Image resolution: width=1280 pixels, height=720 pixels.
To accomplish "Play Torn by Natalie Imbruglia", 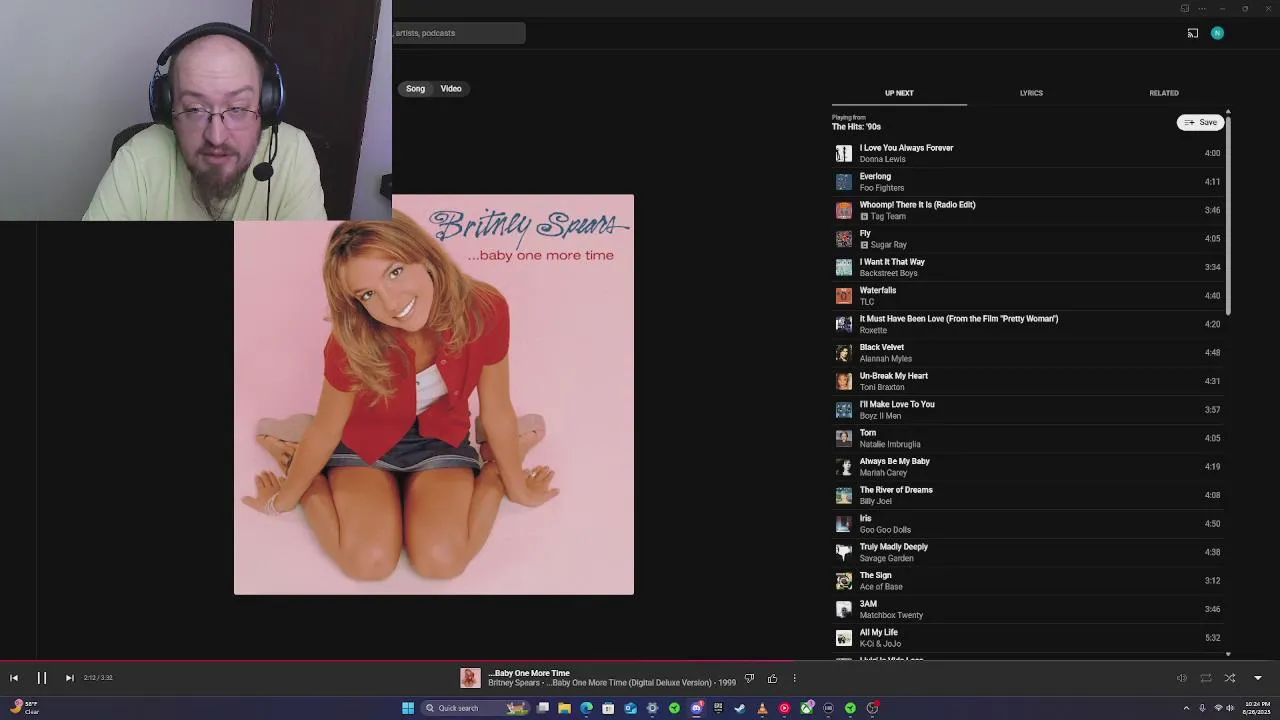I will click(1028, 438).
